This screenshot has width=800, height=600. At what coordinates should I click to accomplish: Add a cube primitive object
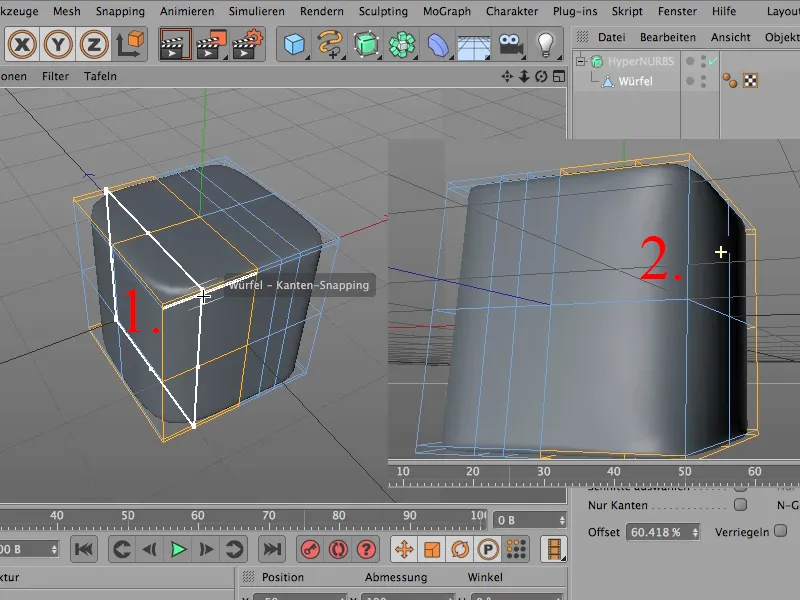[x=294, y=45]
